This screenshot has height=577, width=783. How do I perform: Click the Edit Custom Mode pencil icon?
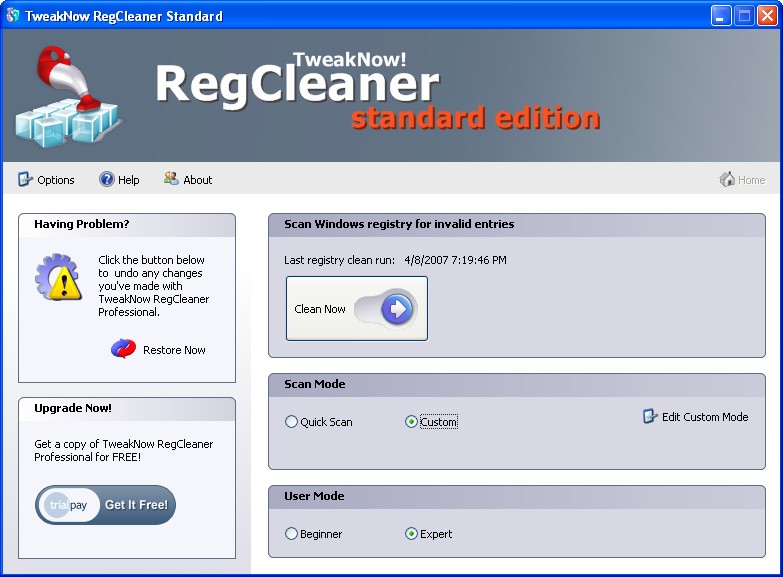point(650,417)
